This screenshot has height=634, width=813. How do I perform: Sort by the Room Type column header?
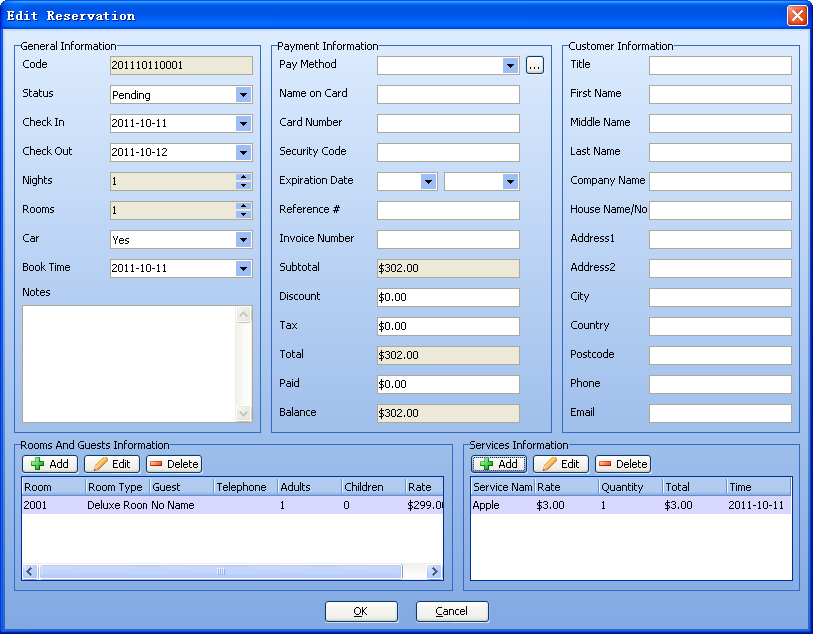pyautogui.click(x=117, y=487)
